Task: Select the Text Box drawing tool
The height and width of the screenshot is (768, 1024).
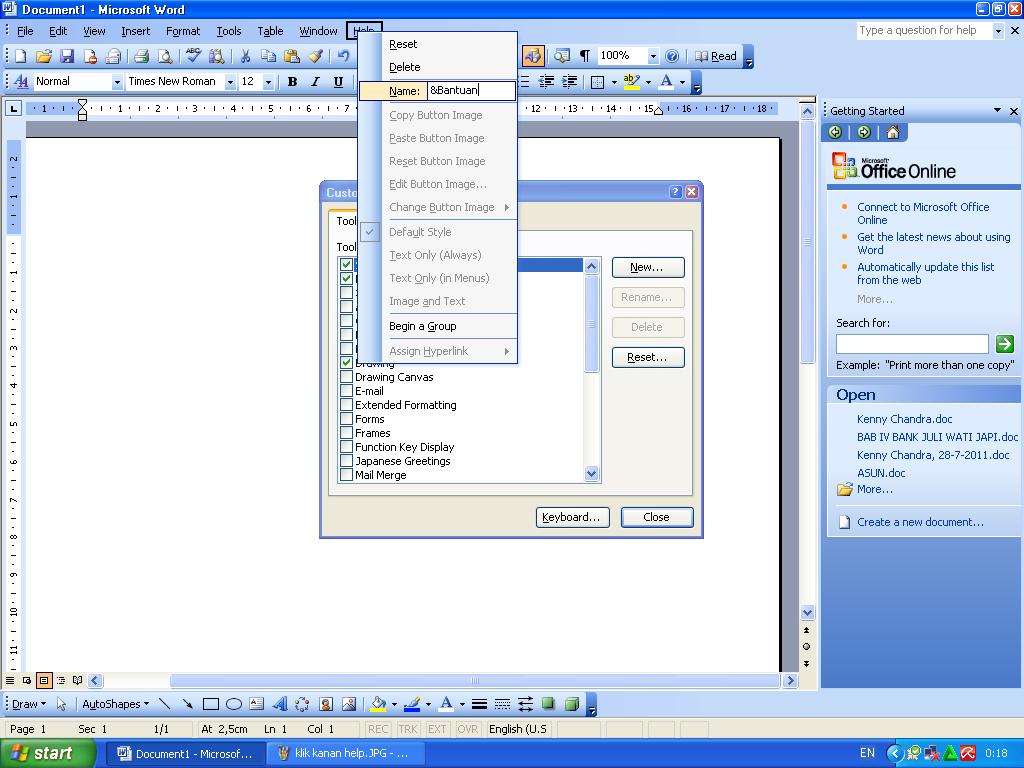Action: (x=257, y=704)
